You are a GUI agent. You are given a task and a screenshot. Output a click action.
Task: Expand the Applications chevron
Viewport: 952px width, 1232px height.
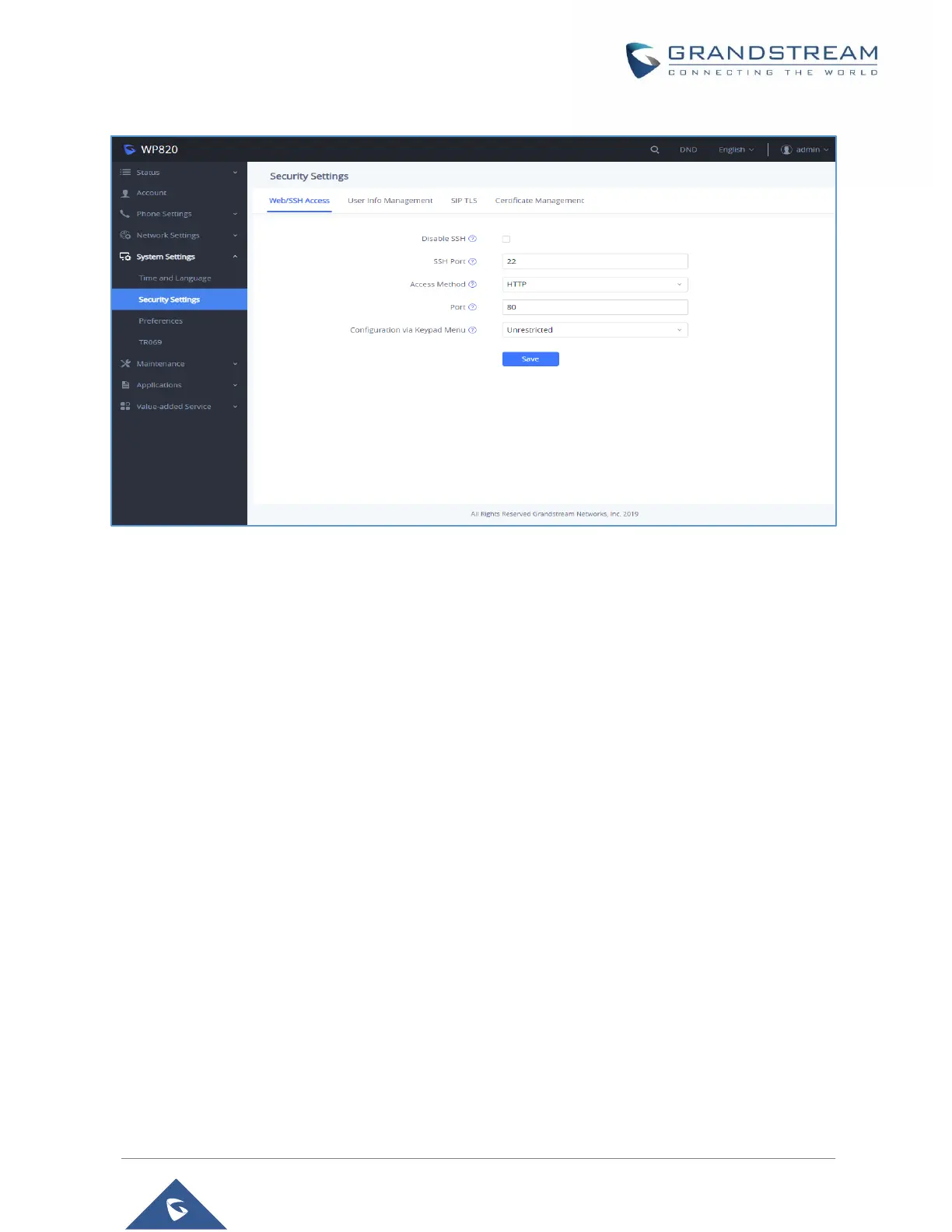(x=235, y=385)
